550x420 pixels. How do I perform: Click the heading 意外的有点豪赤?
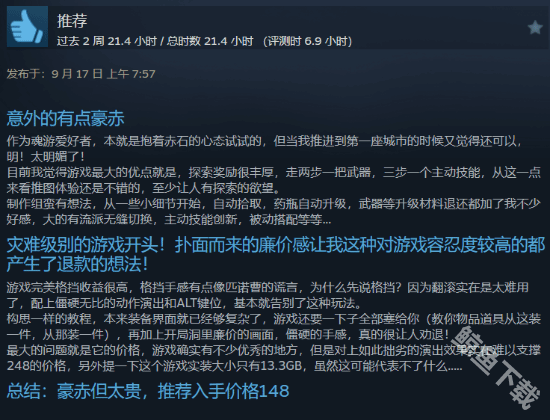click(65, 118)
